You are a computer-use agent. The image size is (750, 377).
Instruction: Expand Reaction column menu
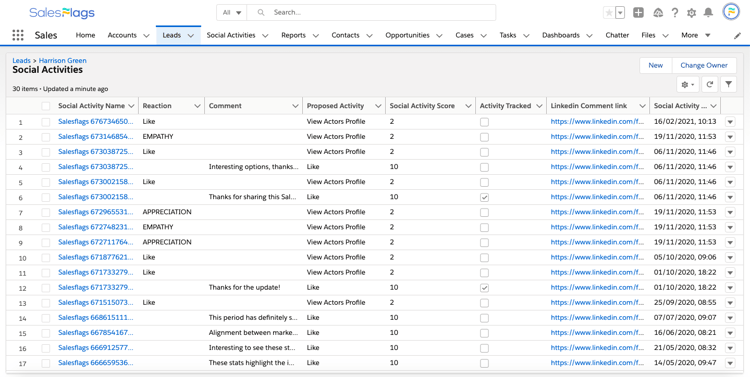[197, 106]
